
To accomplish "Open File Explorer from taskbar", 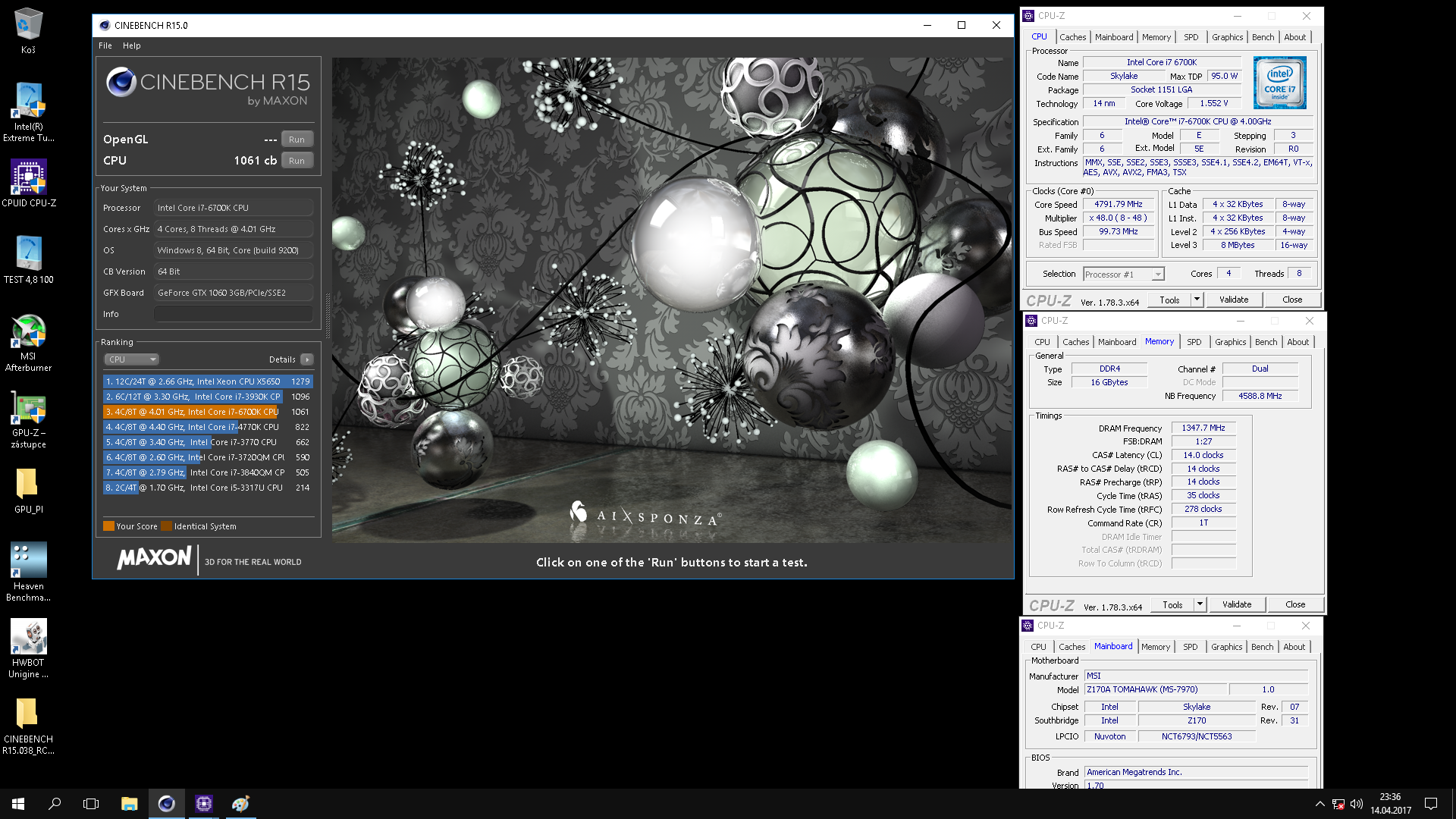I will (129, 804).
